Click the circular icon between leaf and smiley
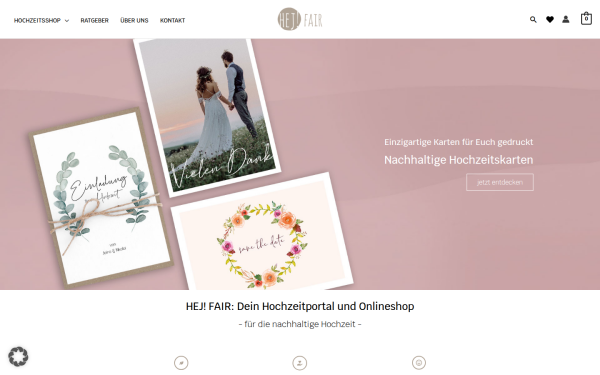 click(x=300, y=363)
